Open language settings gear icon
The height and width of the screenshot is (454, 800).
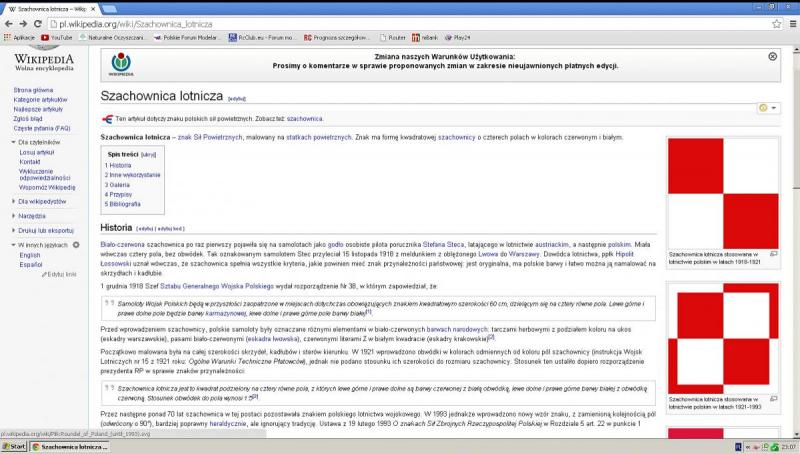74,245
